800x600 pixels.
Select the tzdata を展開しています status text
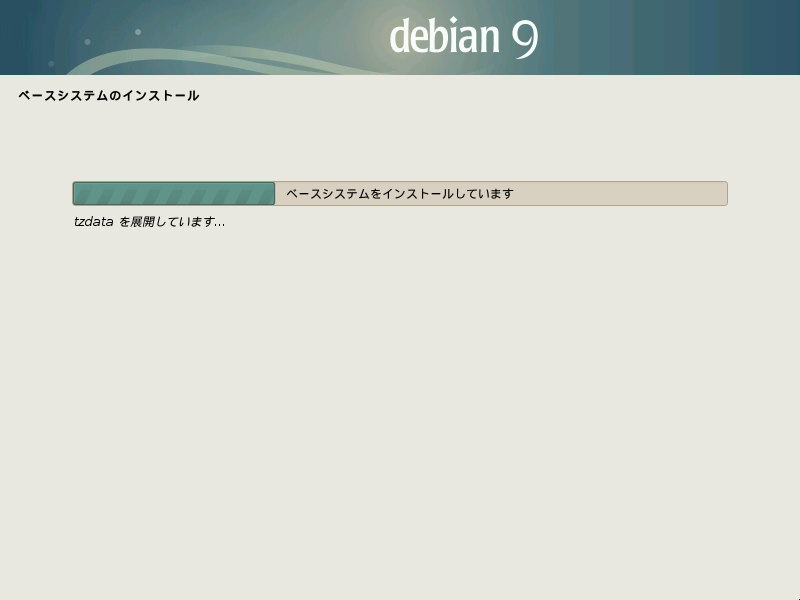click(x=148, y=222)
